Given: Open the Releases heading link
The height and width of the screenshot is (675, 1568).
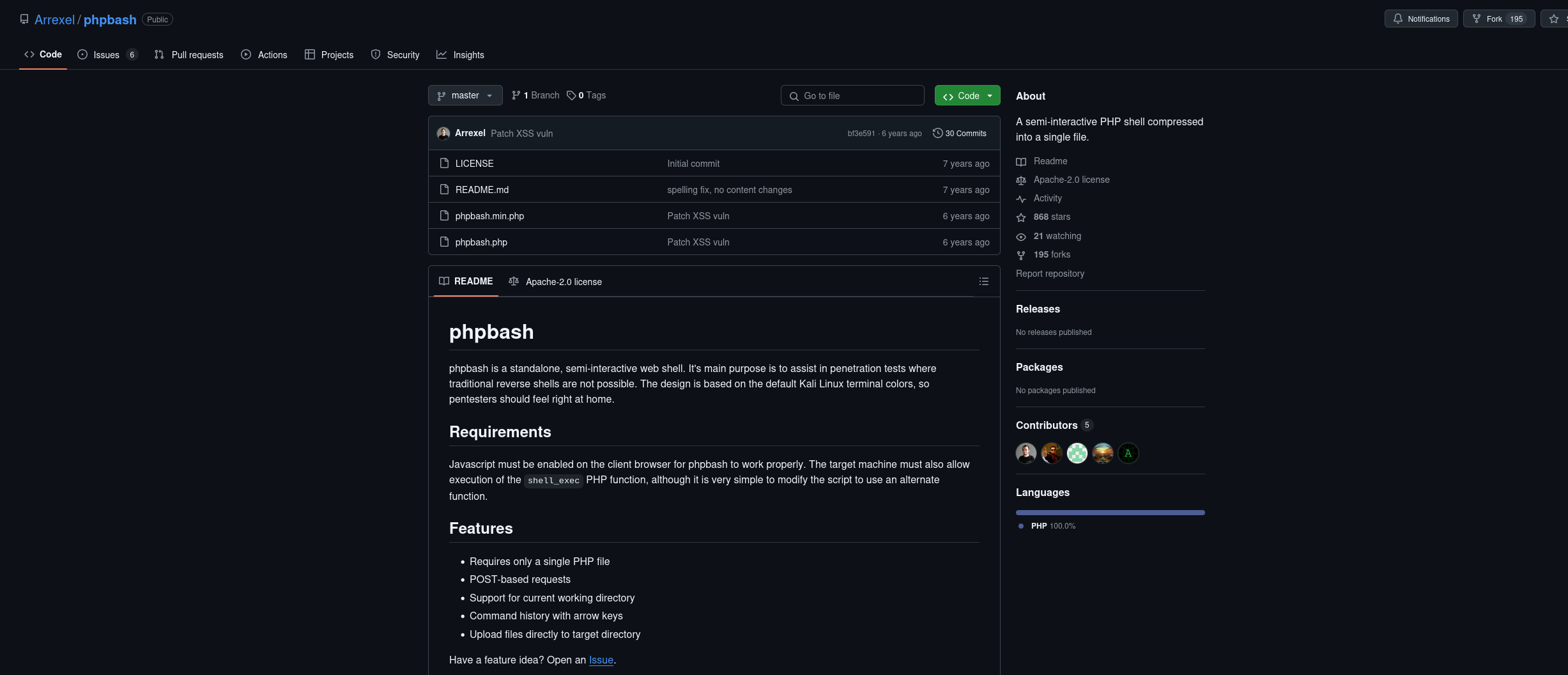Looking at the screenshot, I should pyautogui.click(x=1038, y=309).
